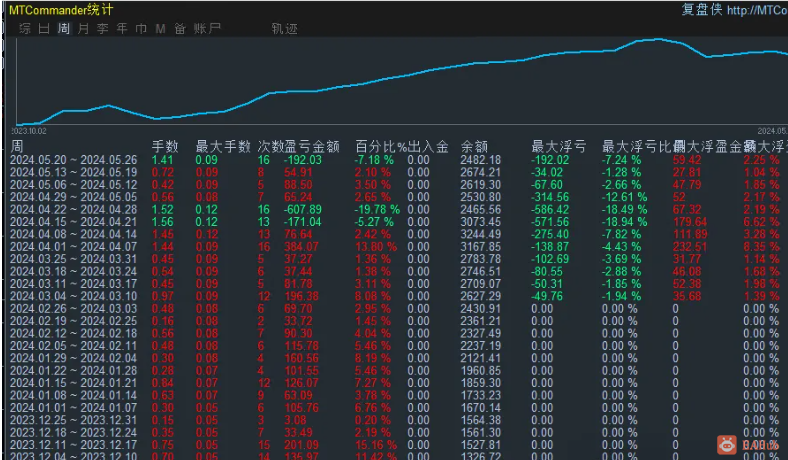The height and width of the screenshot is (460, 788).
Task: Switch to the 账户 account tab
Action: [207, 29]
